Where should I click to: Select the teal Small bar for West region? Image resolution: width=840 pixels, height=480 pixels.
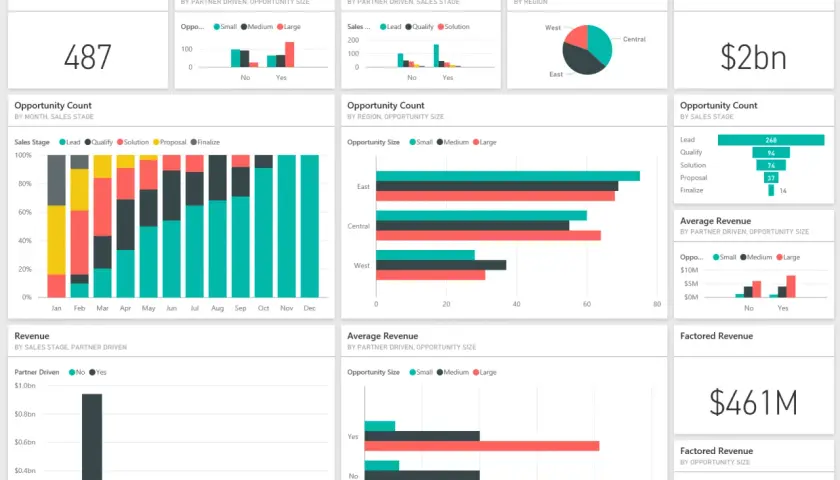tap(425, 255)
